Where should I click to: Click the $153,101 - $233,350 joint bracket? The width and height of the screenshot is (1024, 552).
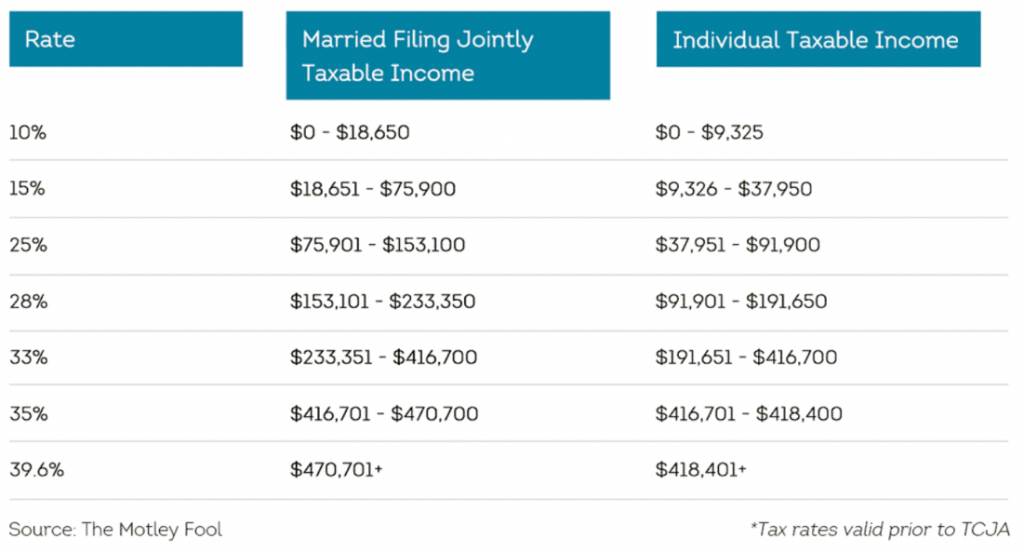383,301
